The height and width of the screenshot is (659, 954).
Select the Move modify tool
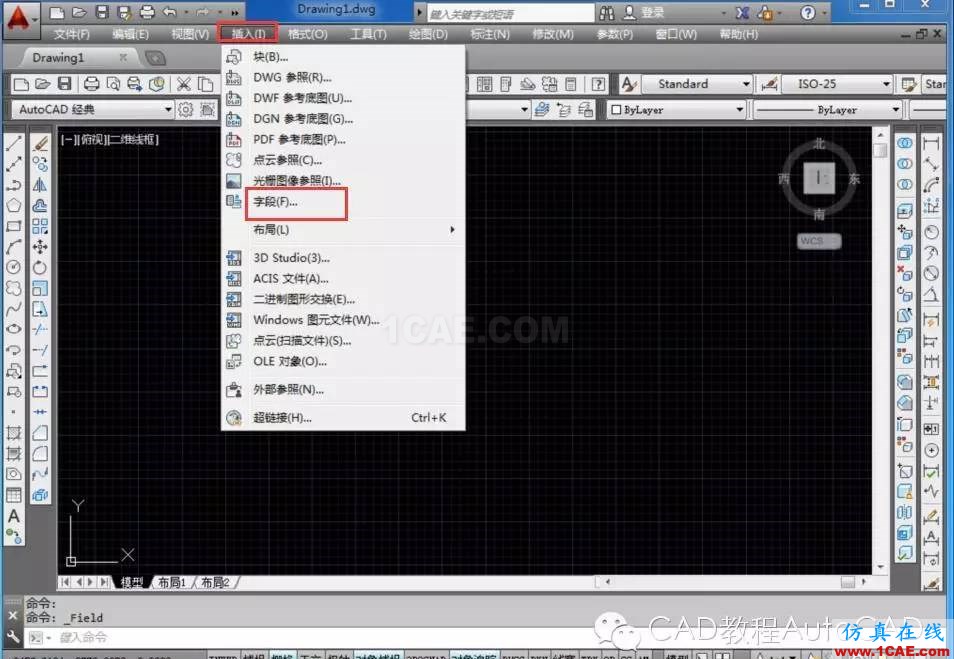coord(40,247)
